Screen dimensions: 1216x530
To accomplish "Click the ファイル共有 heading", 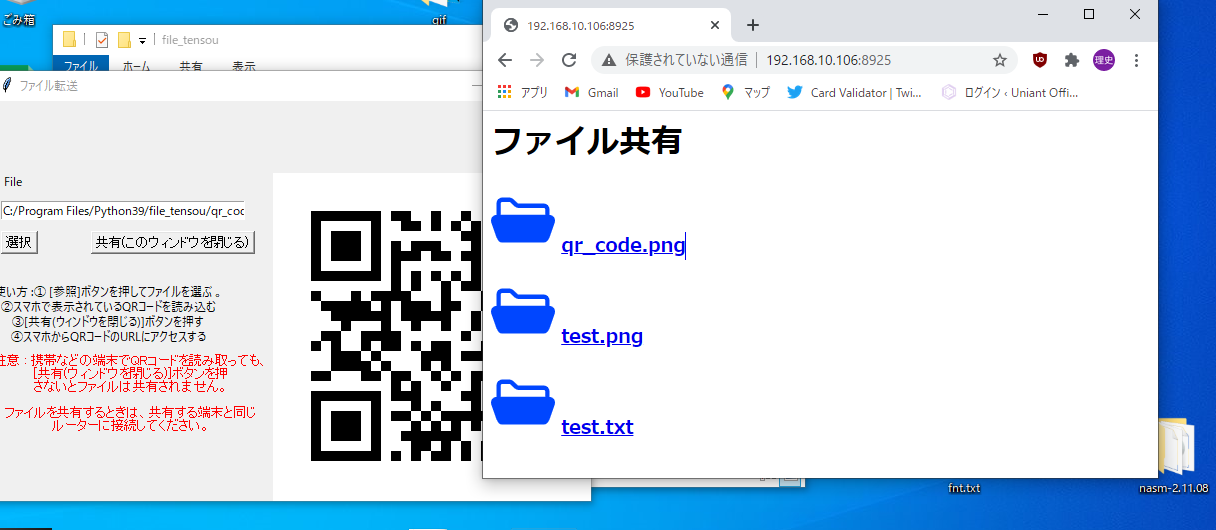I will tap(587, 140).
